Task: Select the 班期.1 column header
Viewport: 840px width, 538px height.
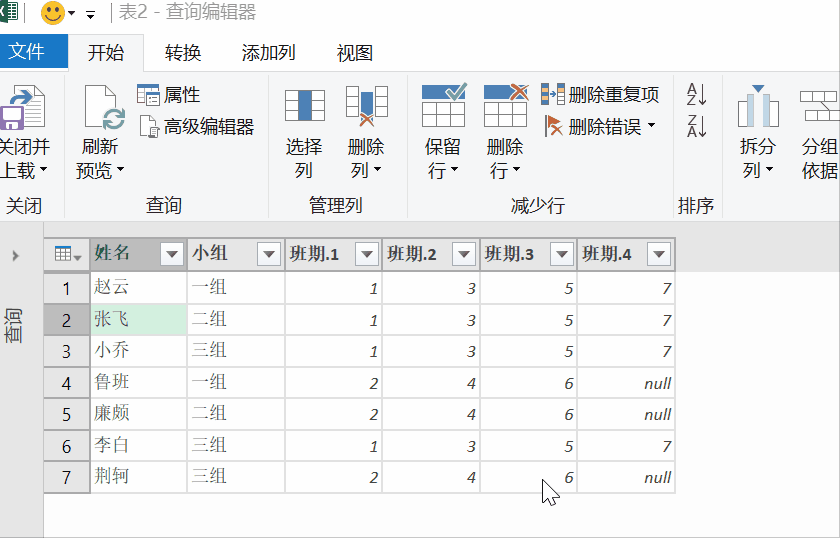Action: pyautogui.click(x=333, y=253)
